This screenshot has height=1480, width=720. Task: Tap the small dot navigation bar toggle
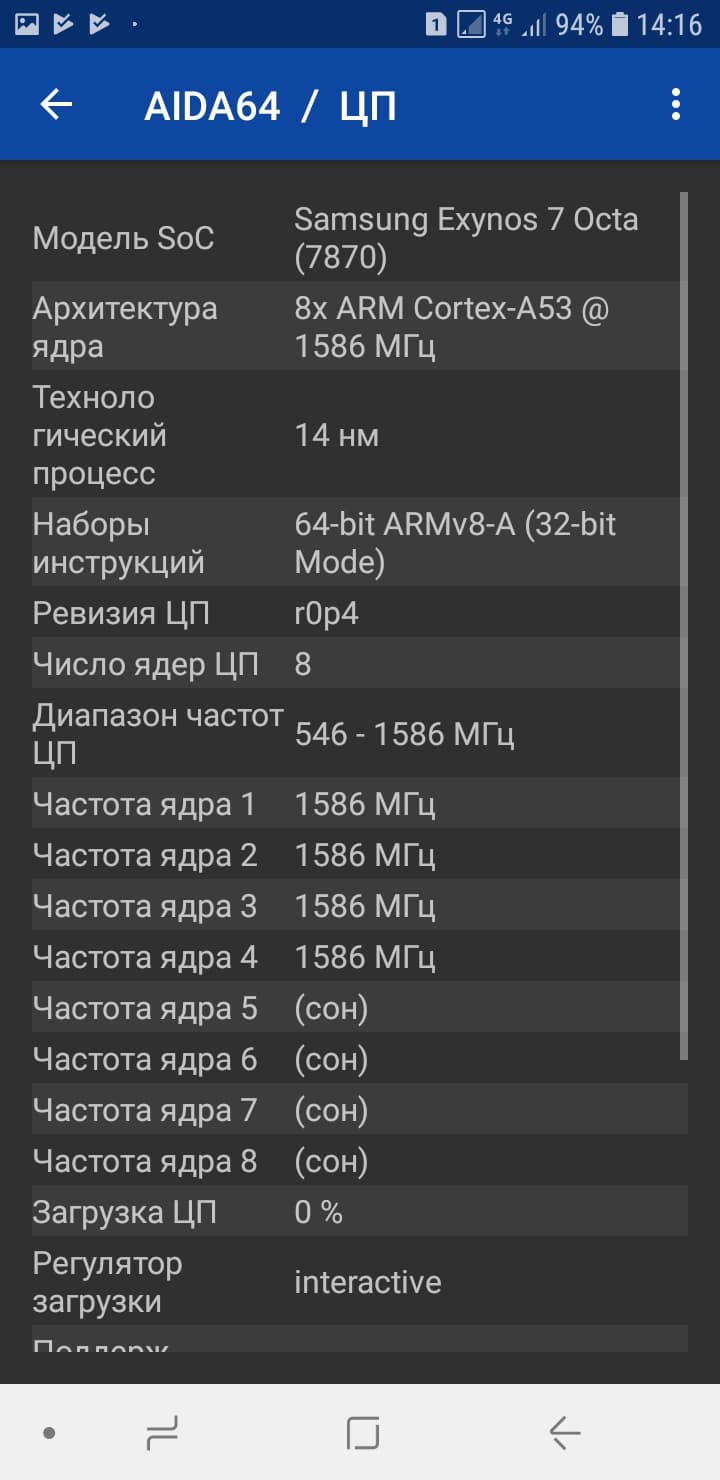tap(49, 1433)
